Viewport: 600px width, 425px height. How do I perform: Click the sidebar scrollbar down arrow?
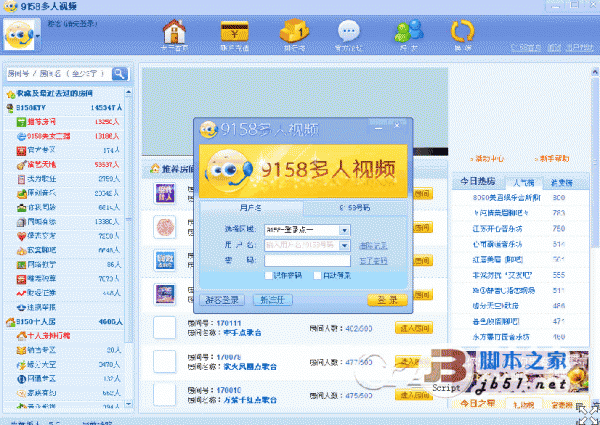[129, 404]
